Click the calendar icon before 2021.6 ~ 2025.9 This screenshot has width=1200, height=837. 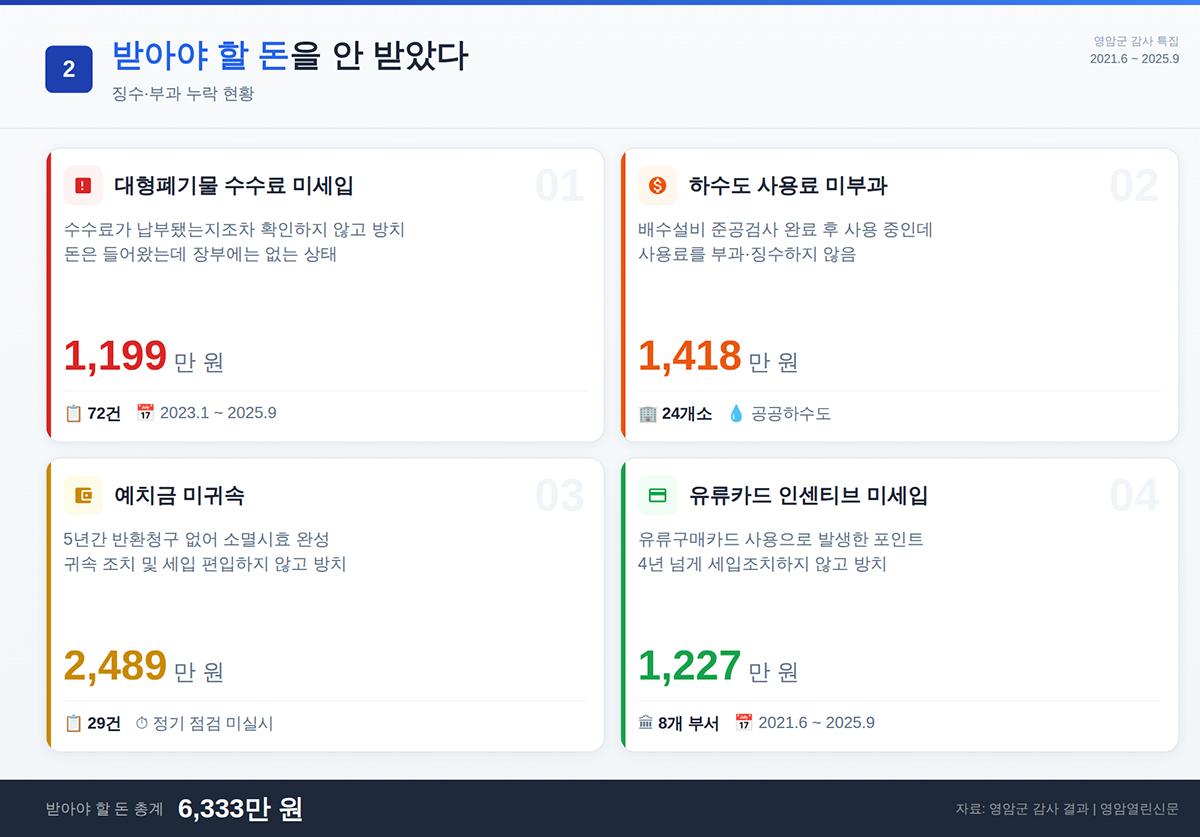(x=743, y=723)
